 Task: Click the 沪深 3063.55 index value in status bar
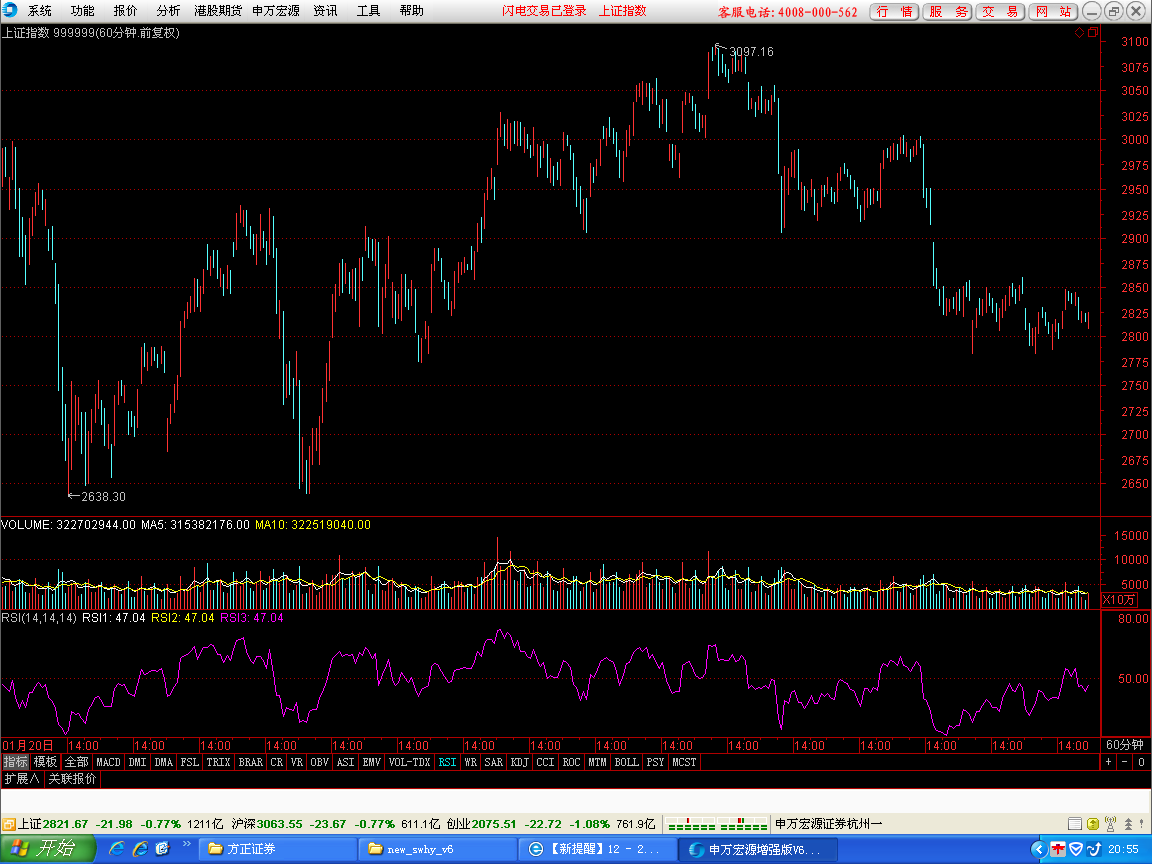(267, 824)
